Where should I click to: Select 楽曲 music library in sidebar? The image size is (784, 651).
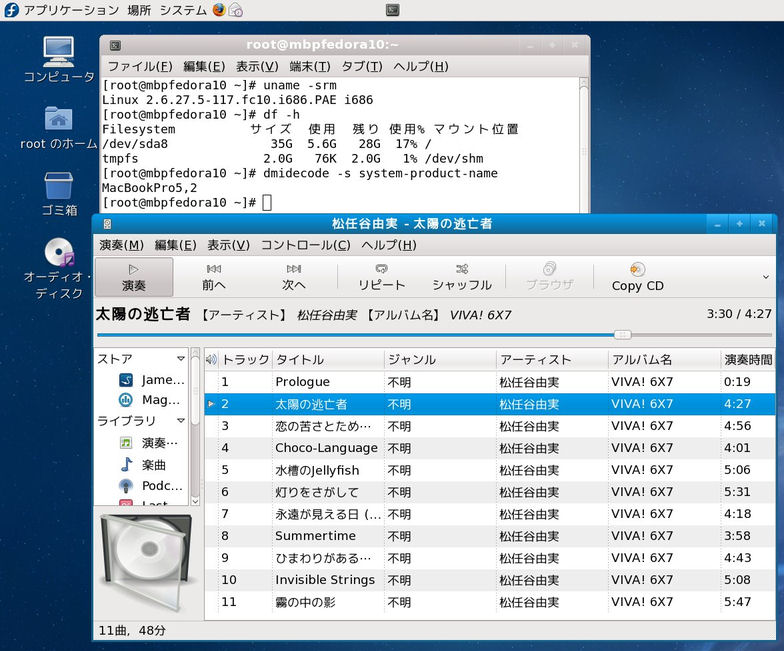coord(143,465)
